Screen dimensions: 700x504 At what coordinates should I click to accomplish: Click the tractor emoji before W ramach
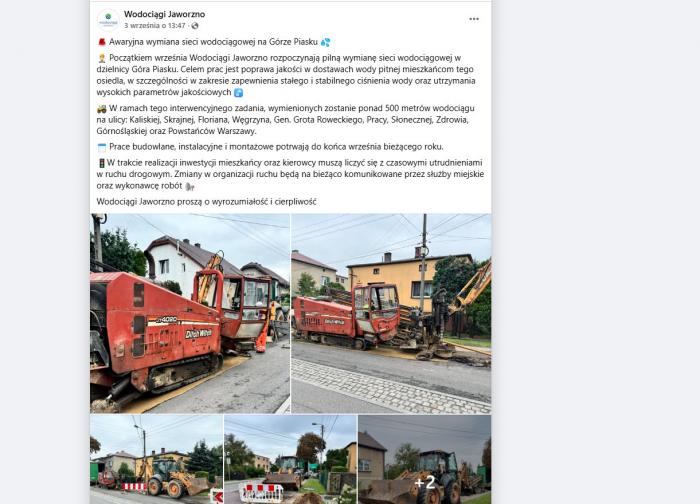tap(102, 108)
